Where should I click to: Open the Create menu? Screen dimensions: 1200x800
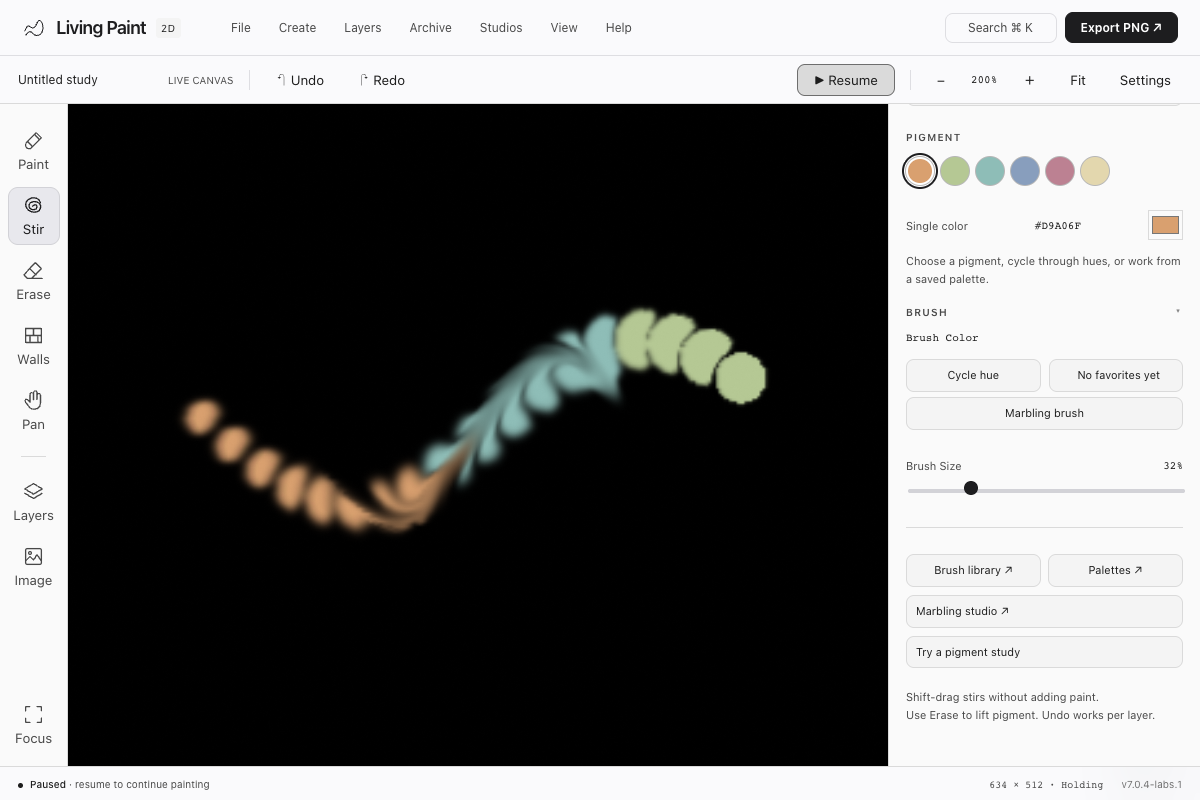[x=297, y=28]
